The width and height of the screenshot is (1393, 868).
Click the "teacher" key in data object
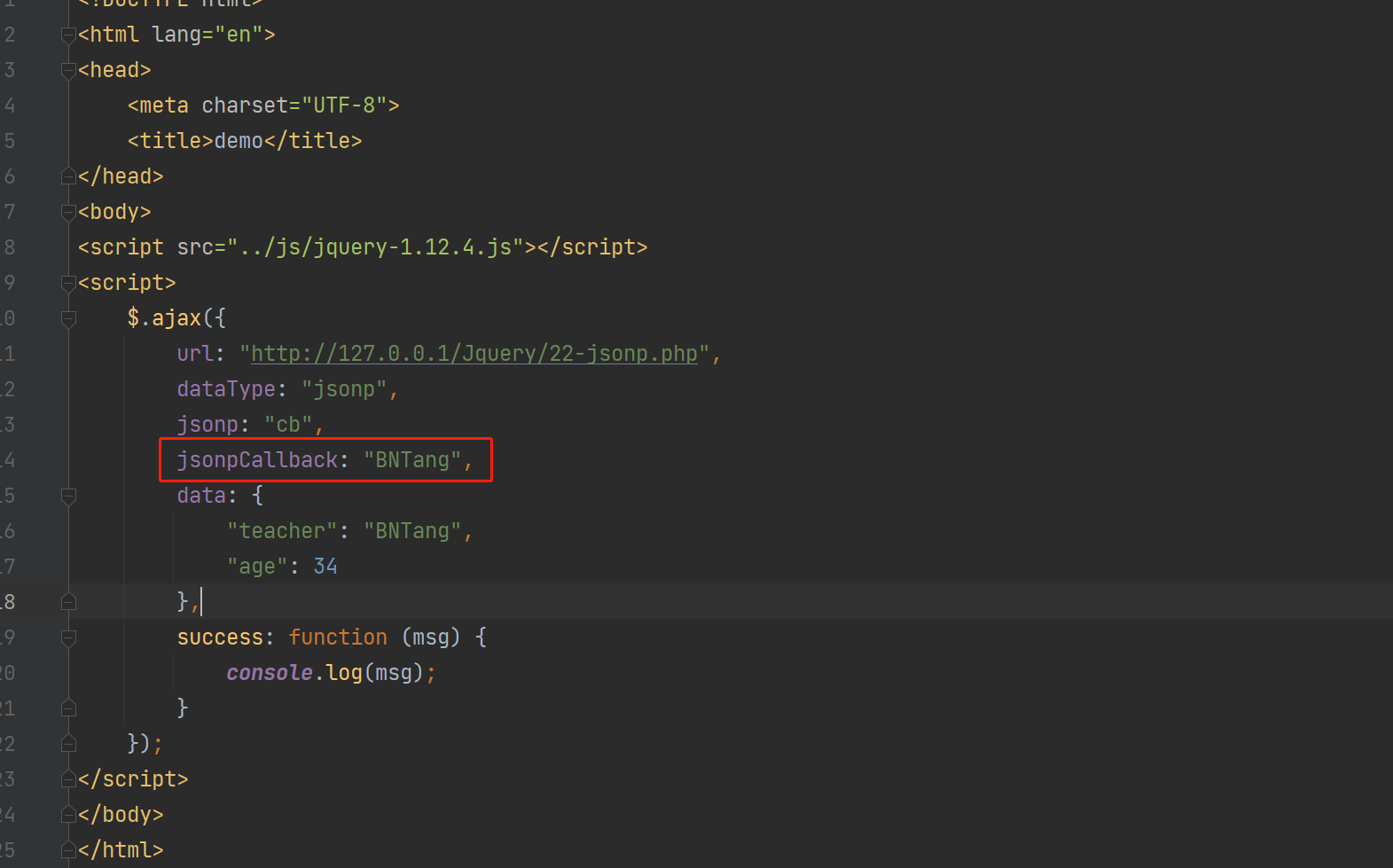(x=282, y=531)
